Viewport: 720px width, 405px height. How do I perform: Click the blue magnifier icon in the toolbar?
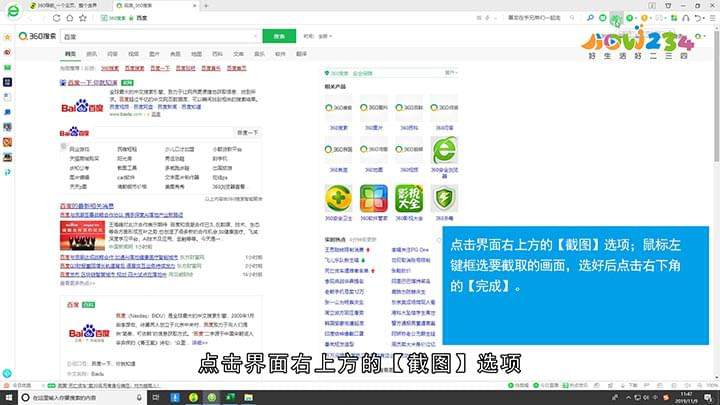click(x=590, y=18)
